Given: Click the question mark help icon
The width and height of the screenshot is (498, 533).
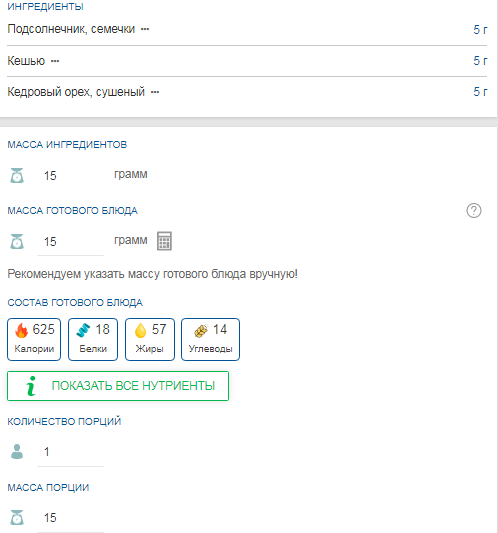Looking at the screenshot, I should pos(474,210).
